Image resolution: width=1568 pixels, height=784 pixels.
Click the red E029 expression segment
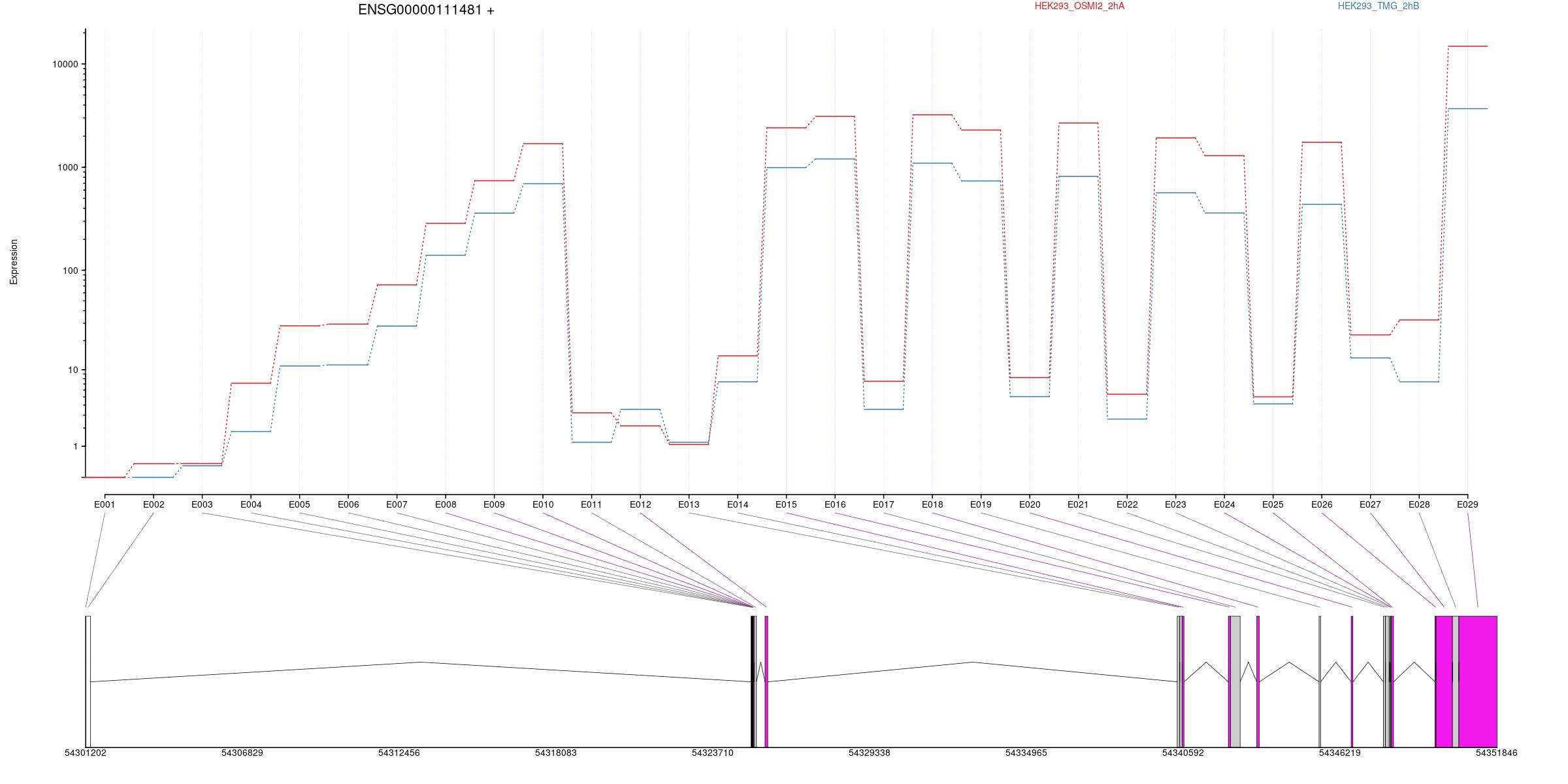tap(1468, 46)
